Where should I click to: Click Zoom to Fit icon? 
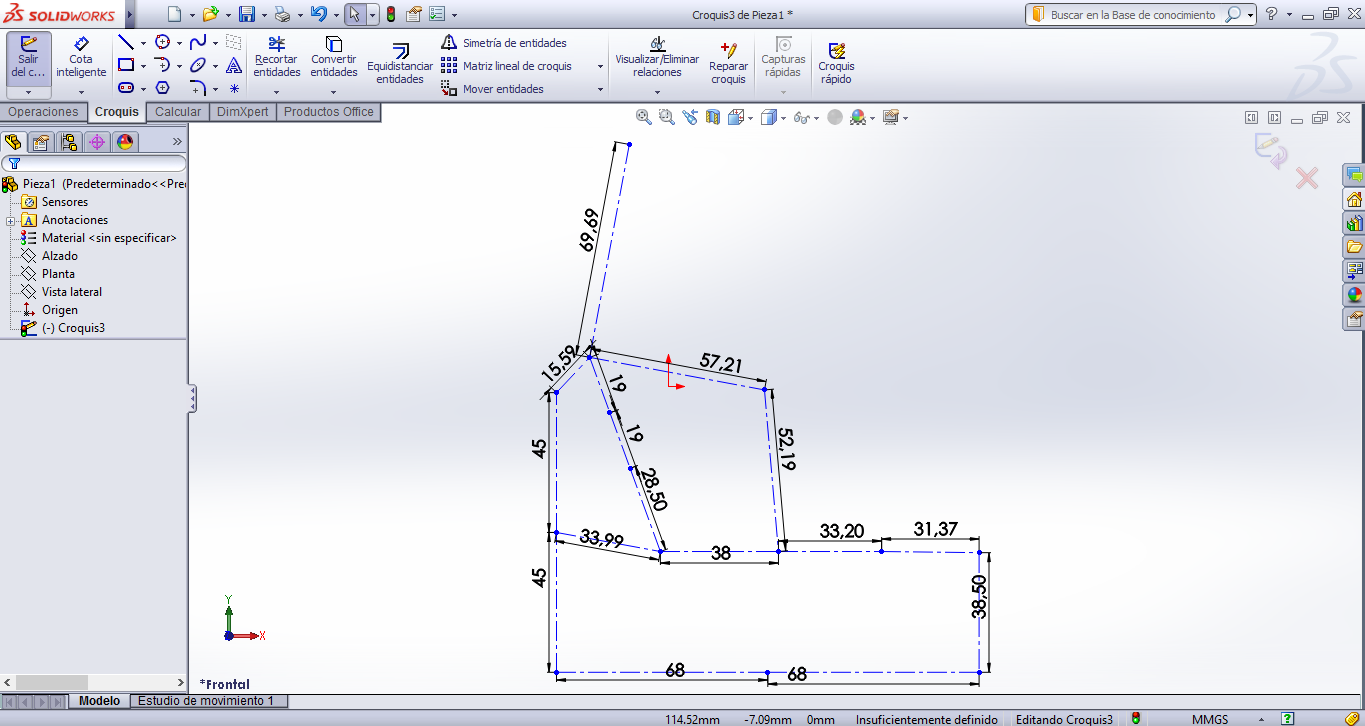pos(644,117)
